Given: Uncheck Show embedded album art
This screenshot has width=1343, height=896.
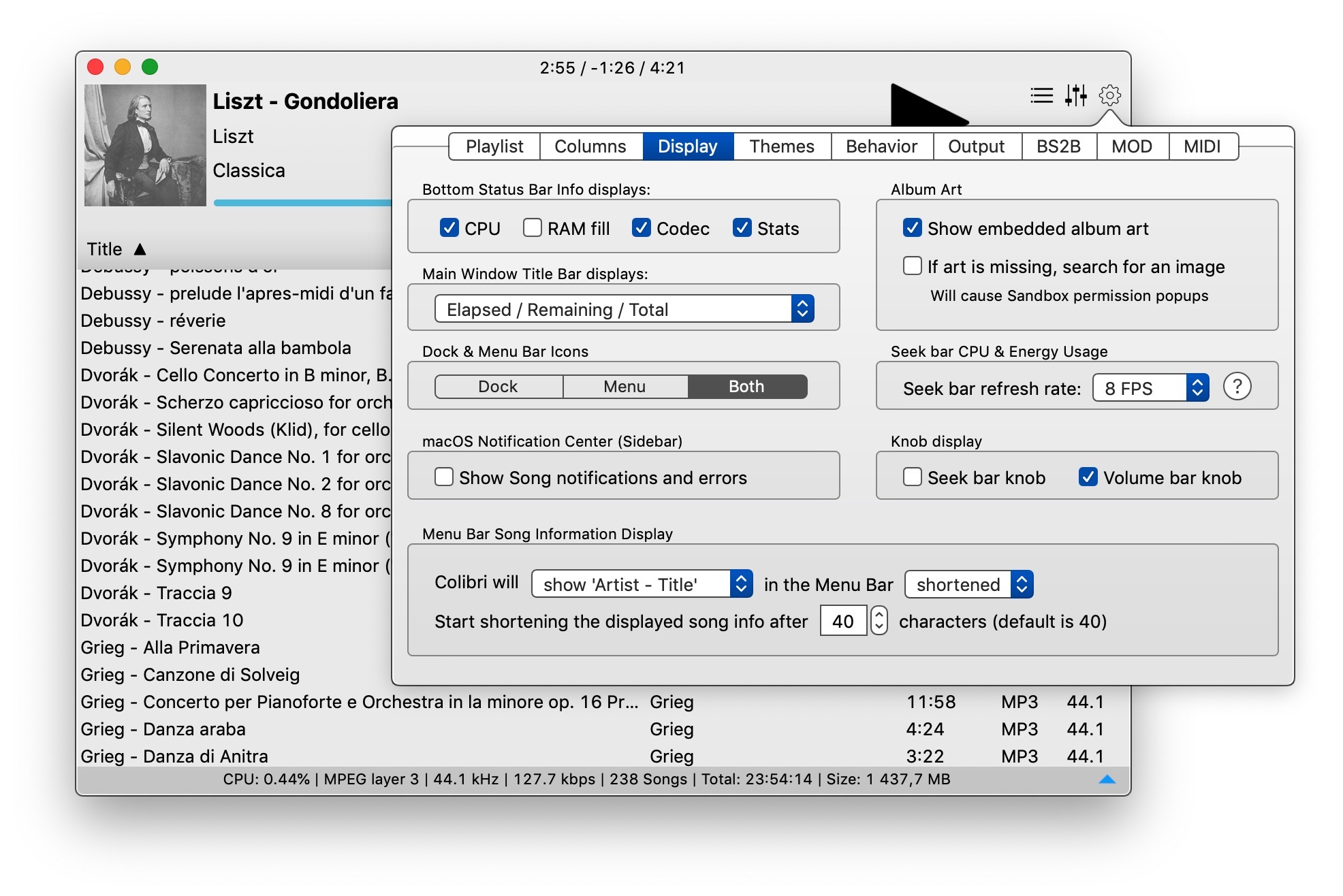Looking at the screenshot, I should (913, 228).
